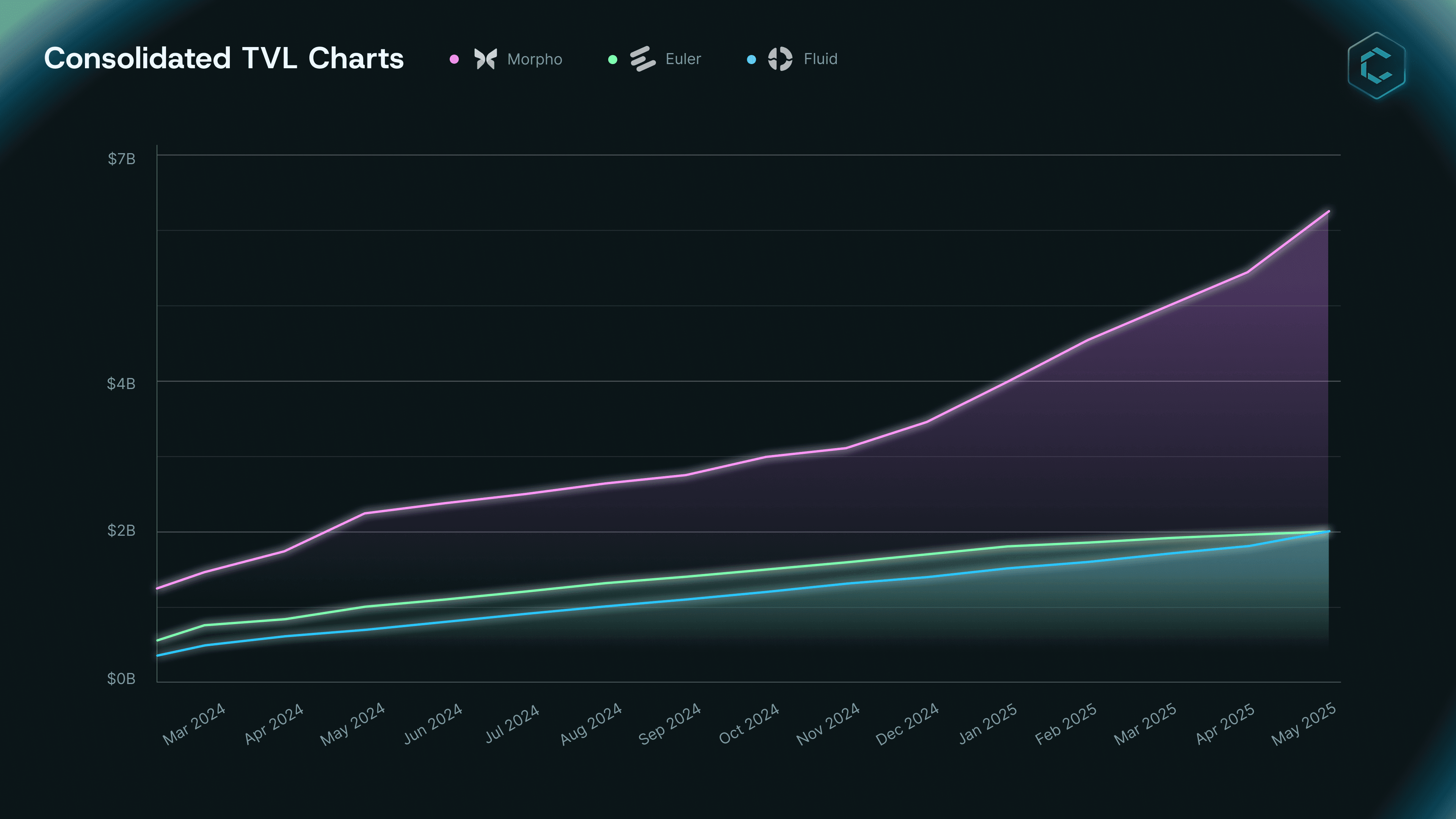
Task: Click the hexagon C logo in the corner
Action: click(x=1376, y=66)
